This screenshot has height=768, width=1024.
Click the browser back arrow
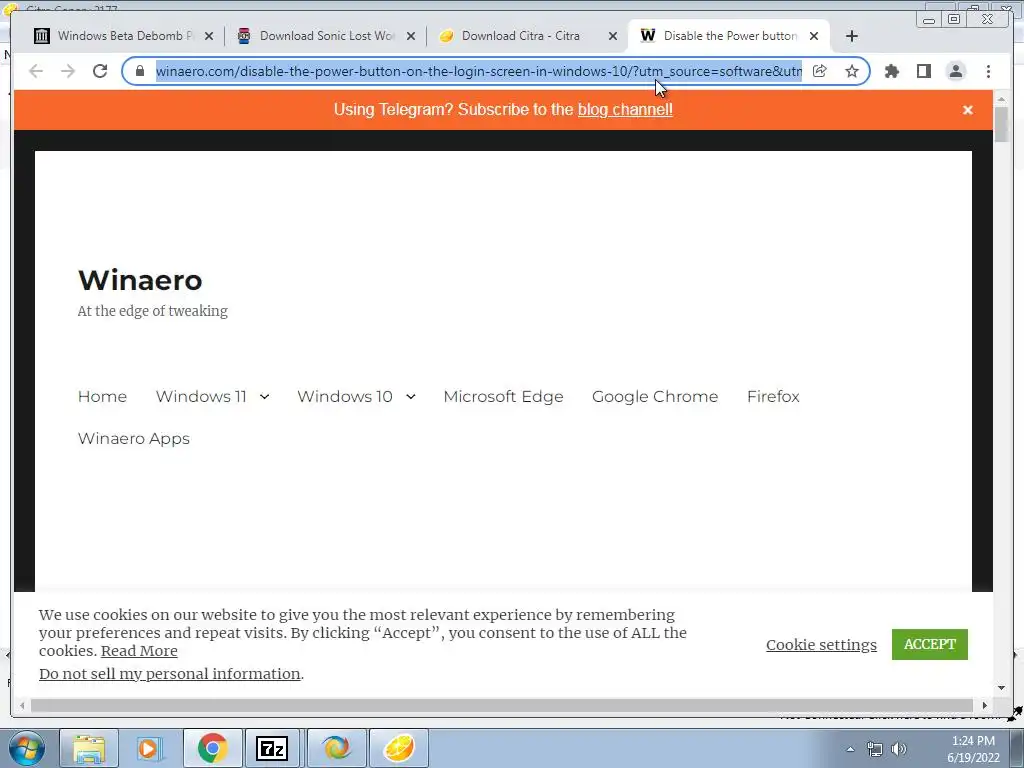tap(36, 71)
